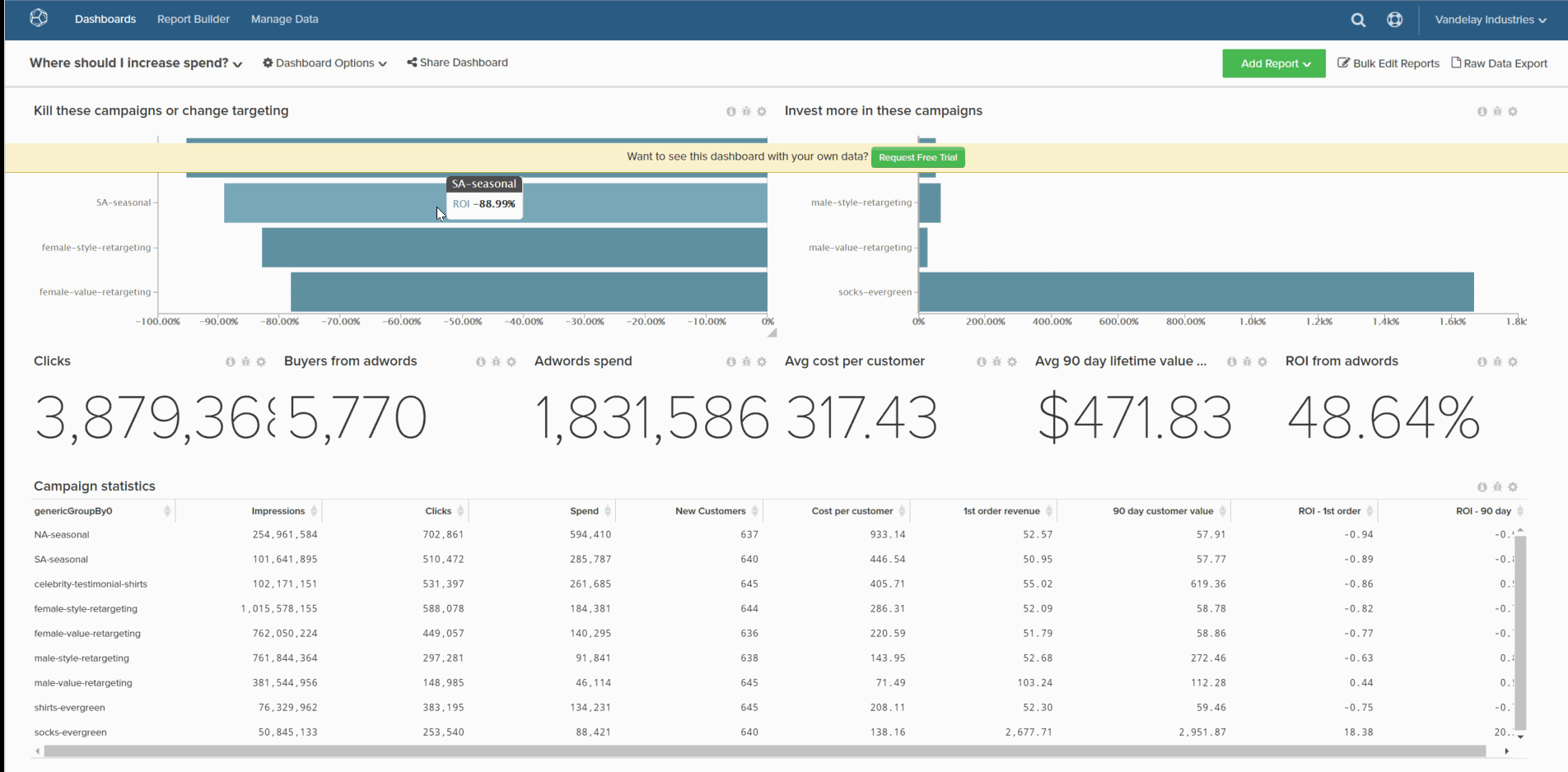Click the Grow logo icon top left

click(x=39, y=18)
